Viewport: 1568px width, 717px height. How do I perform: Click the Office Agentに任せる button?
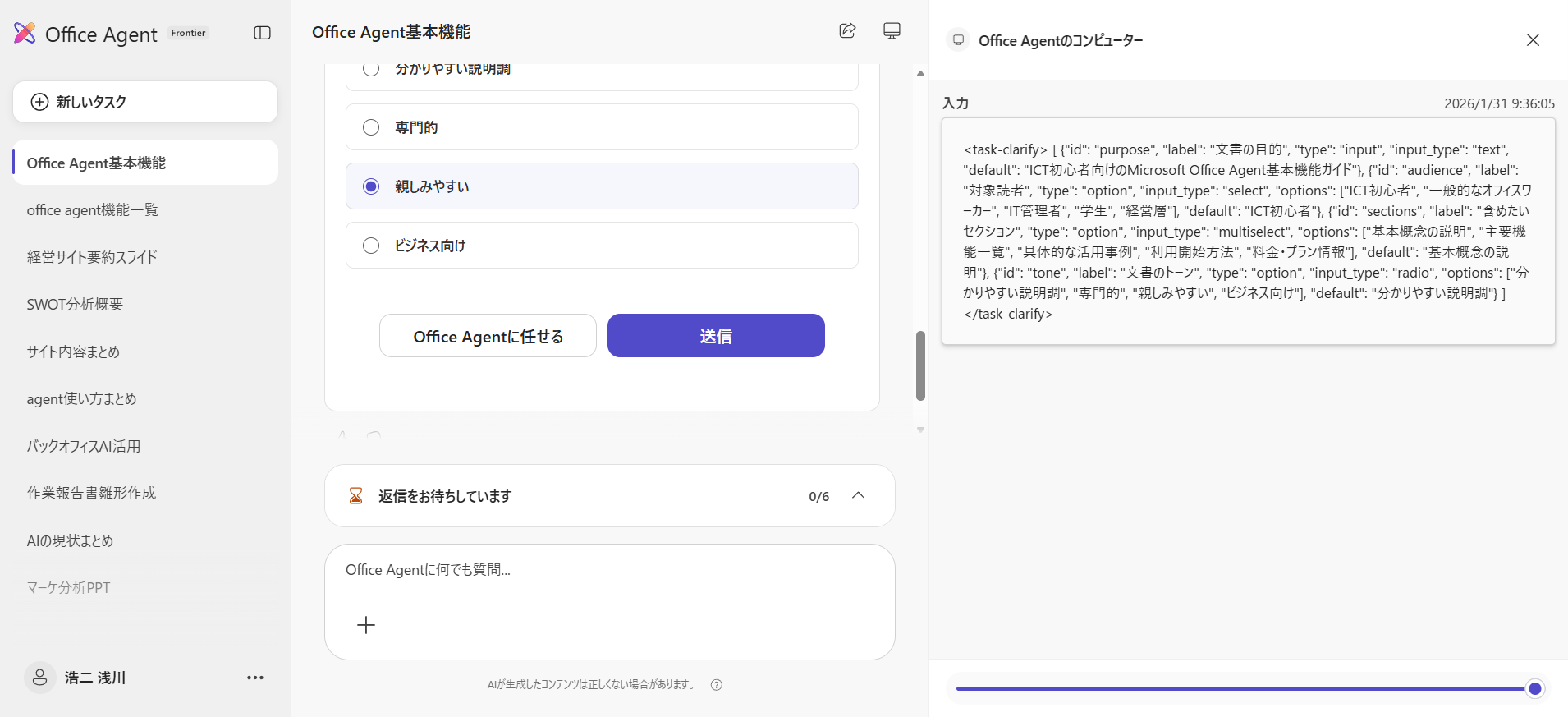coord(488,336)
